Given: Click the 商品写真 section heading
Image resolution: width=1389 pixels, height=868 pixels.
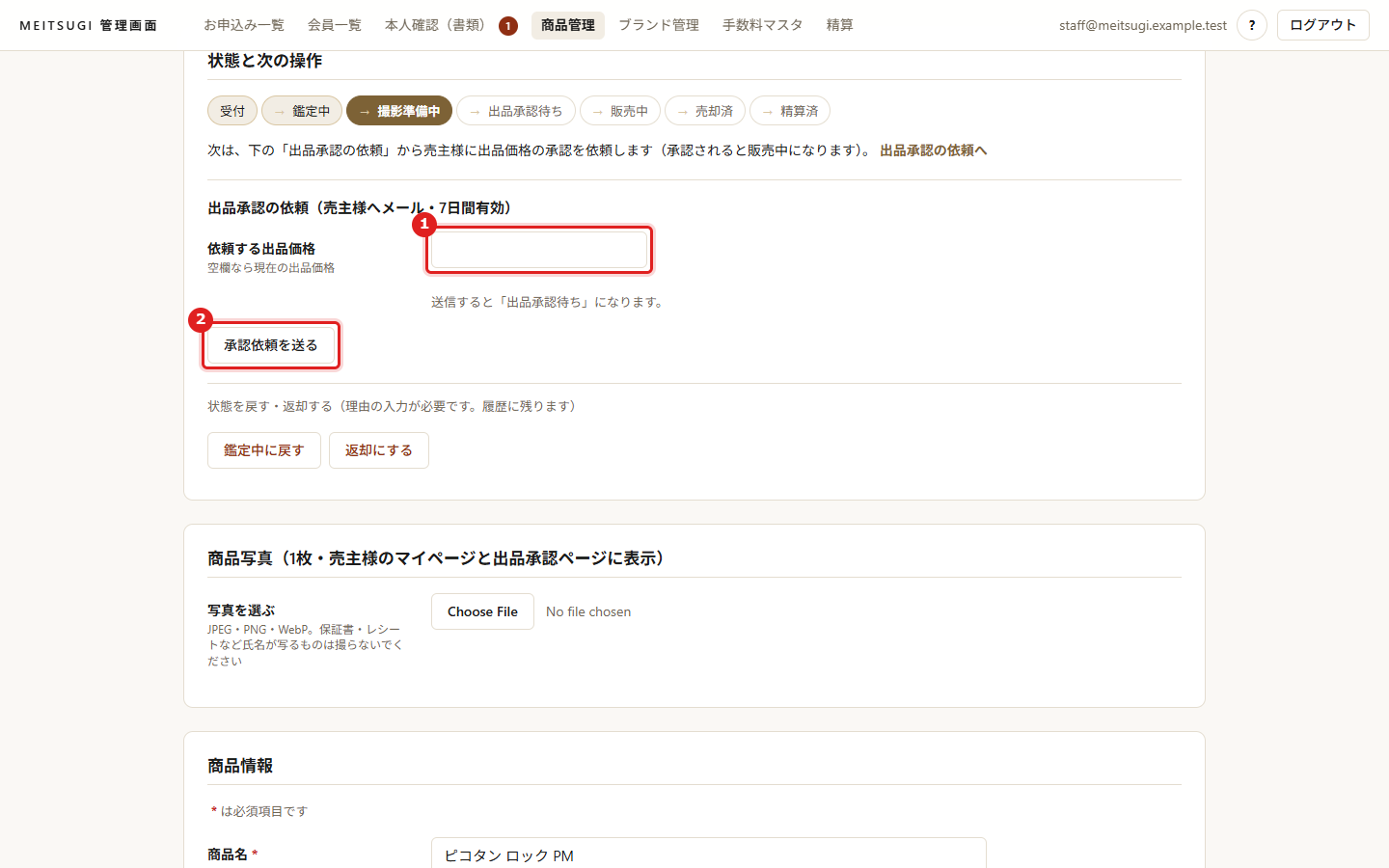Looking at the screenshot, I should tap(438, 558).
